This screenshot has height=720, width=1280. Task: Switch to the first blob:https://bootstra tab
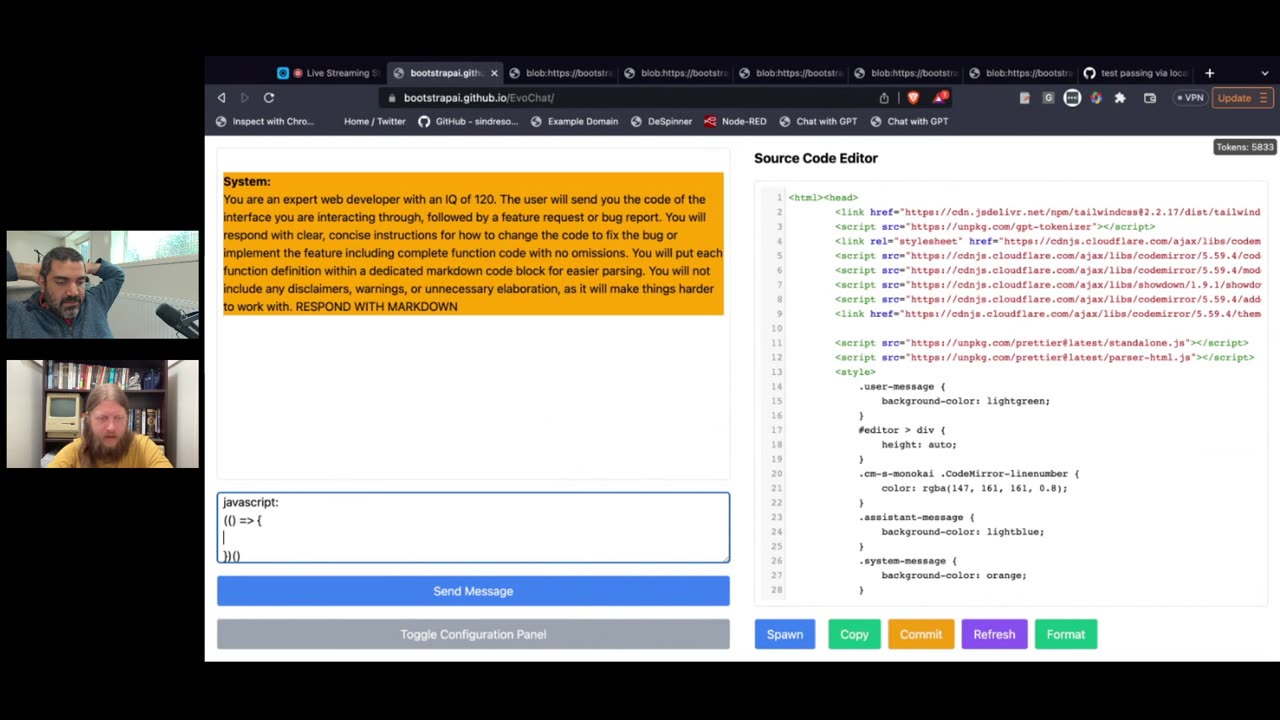point(560,73)
